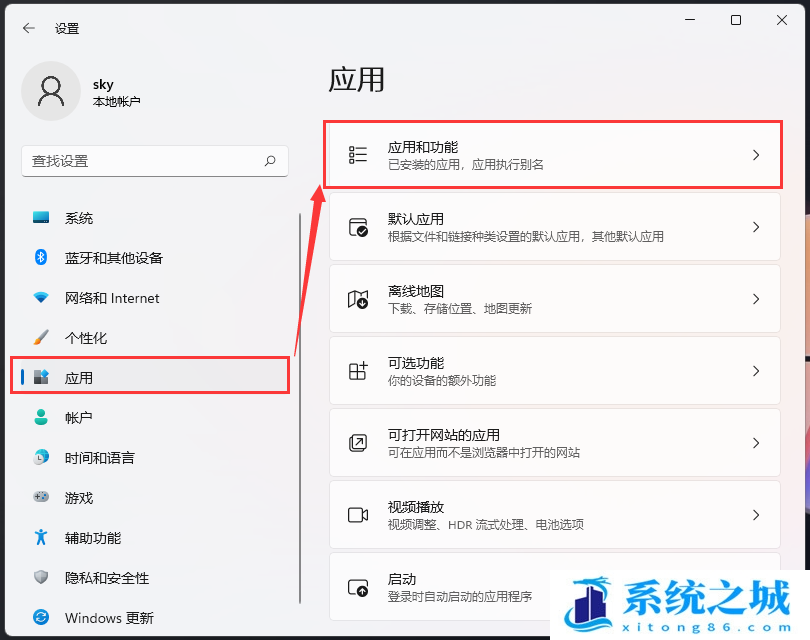
Task: Click the Bluetooth icon in sidebar
Action: point(41,257)
